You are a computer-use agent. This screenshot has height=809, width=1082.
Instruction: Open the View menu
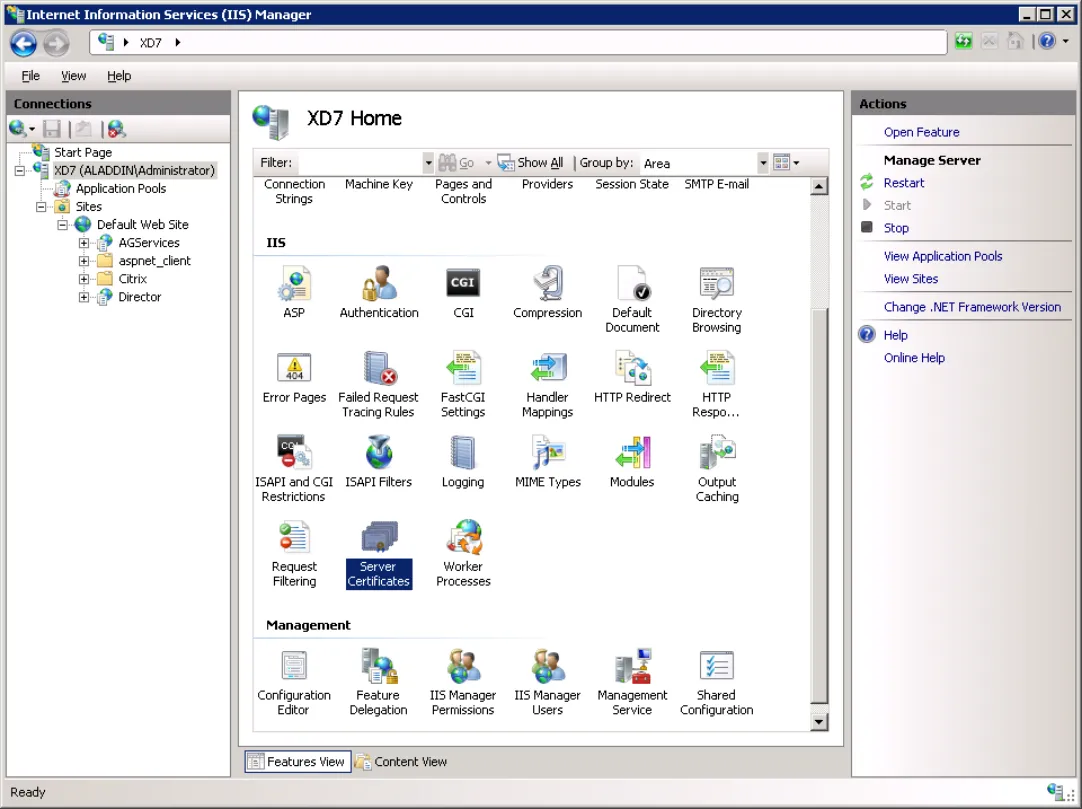pyautogui.click(x=73, y=76)
